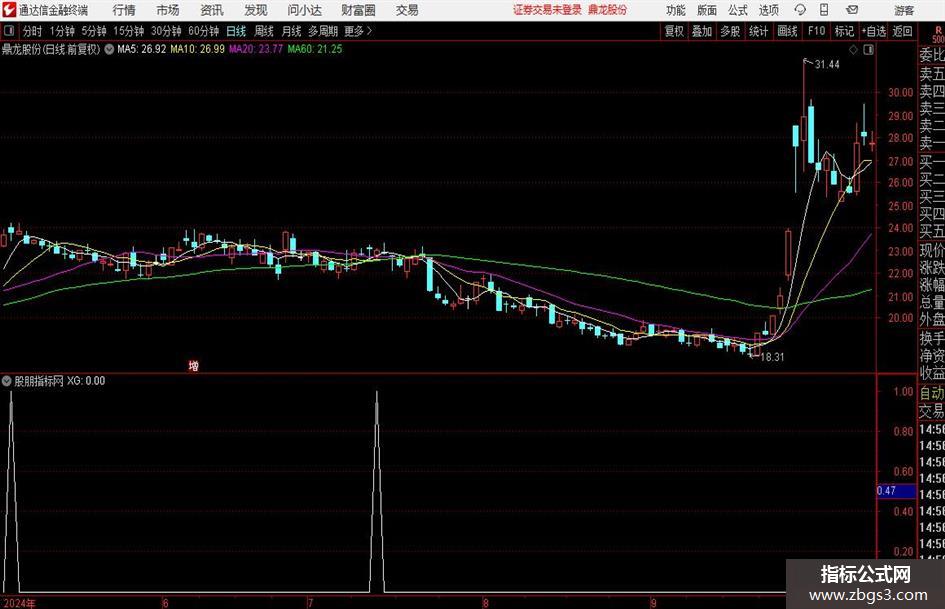Switch to 30分钟 period tab
Viewport: 945px width, 609px height.
click(166, 31)
